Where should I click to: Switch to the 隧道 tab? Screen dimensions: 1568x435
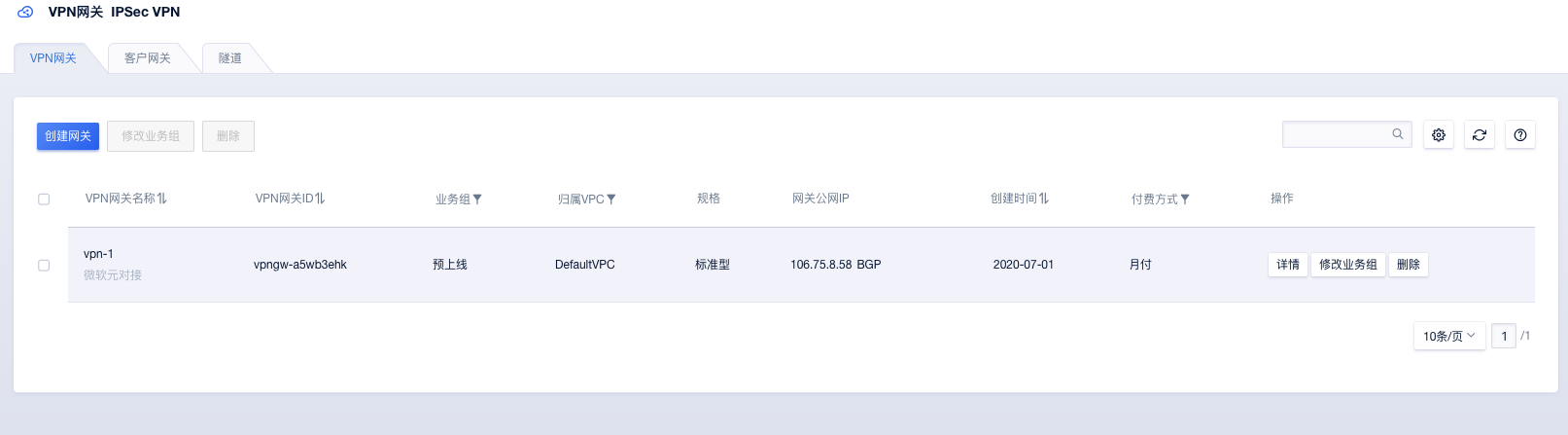230,58
